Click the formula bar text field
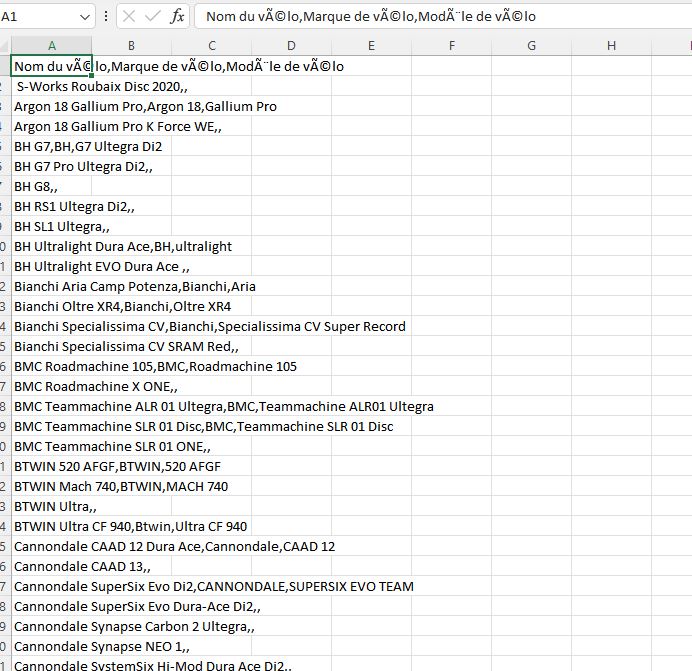Image resolution: width=692 pixels, height=671 pixels. click(x=443, y=17)
